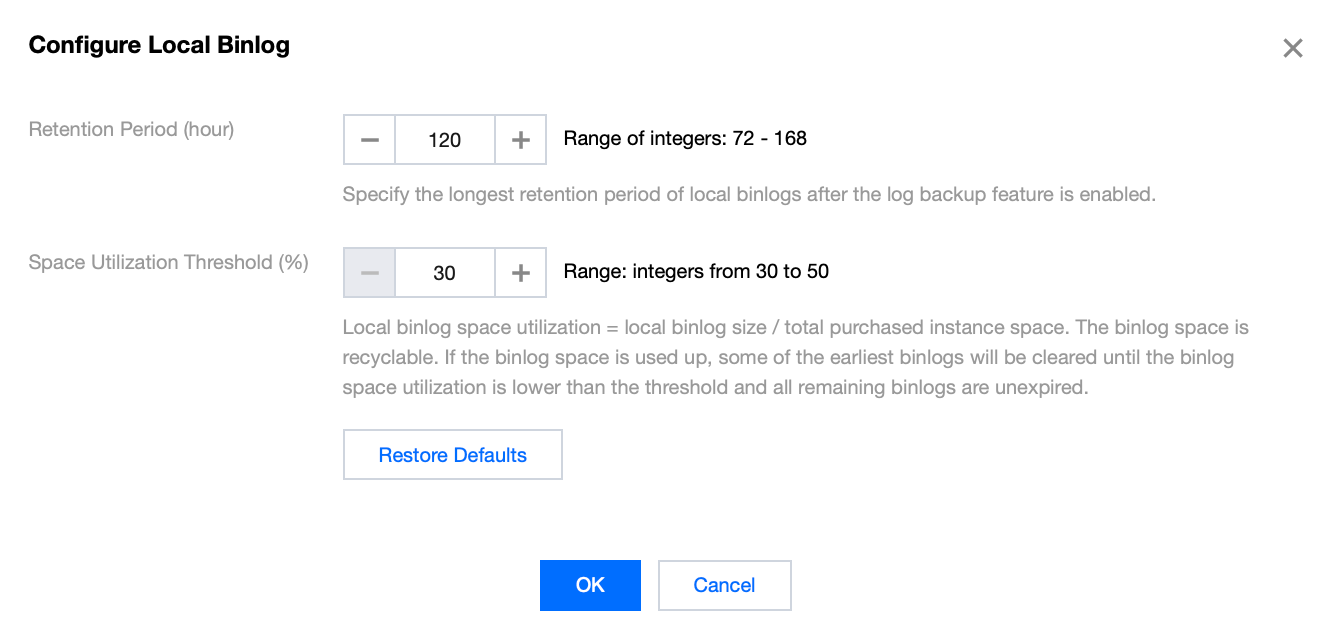Click the longest retention period description text
Screen dimensions: 1326x630
click(x=748, y=194)
